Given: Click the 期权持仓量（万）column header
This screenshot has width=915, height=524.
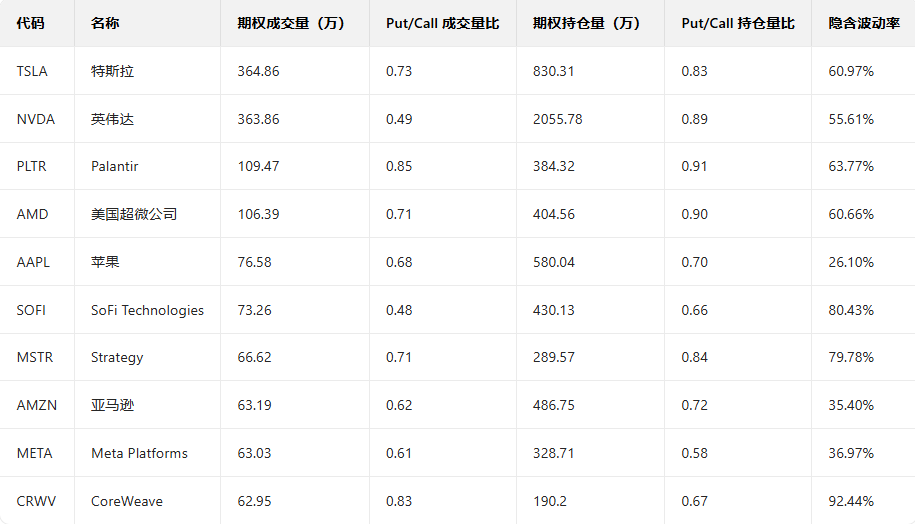Looking at the screenshot, I should pos(587,23).
